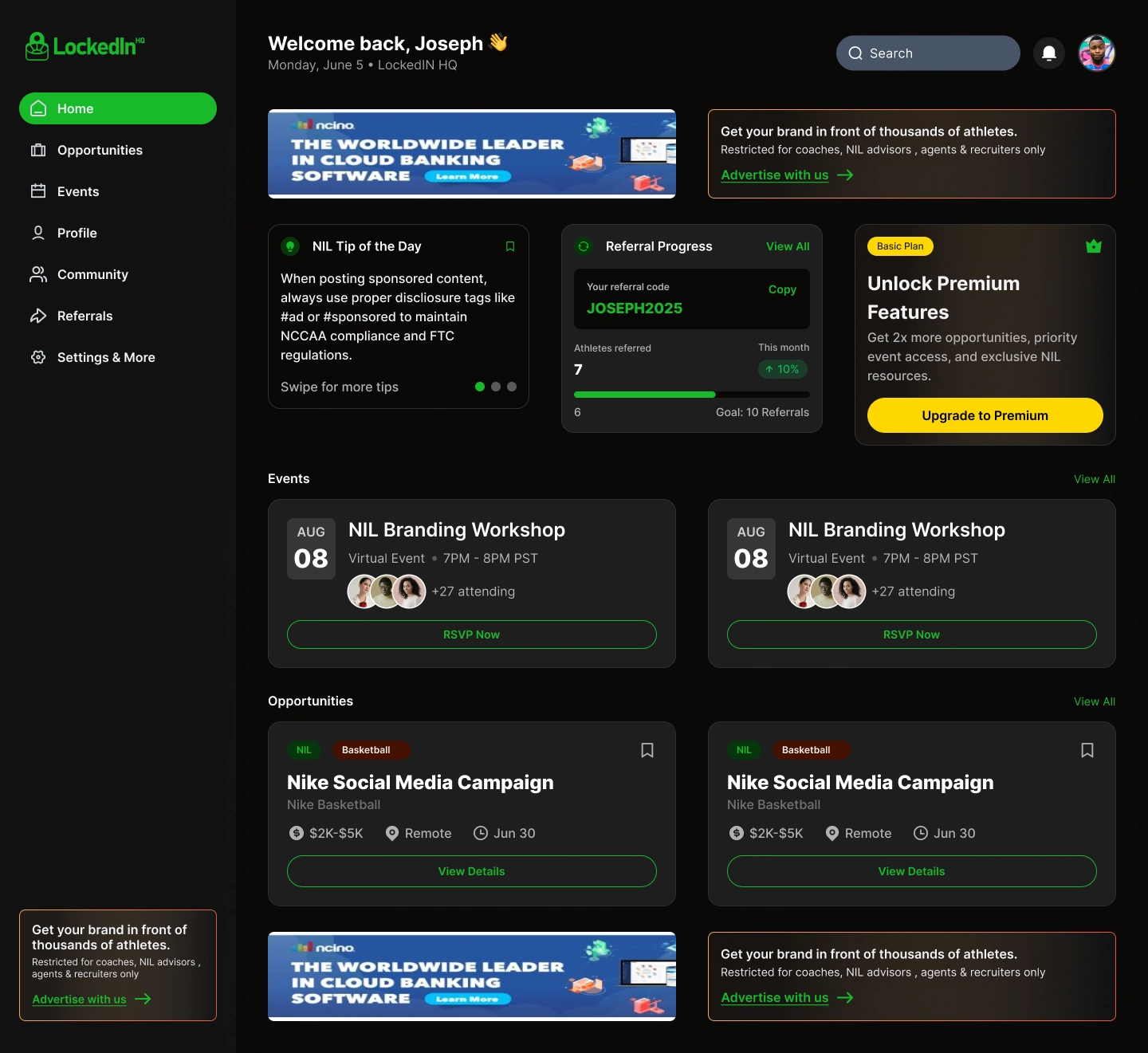1148x1053 pixels.
Task: View Details of right Nike campaign card
Action: [x=912, y=871]
